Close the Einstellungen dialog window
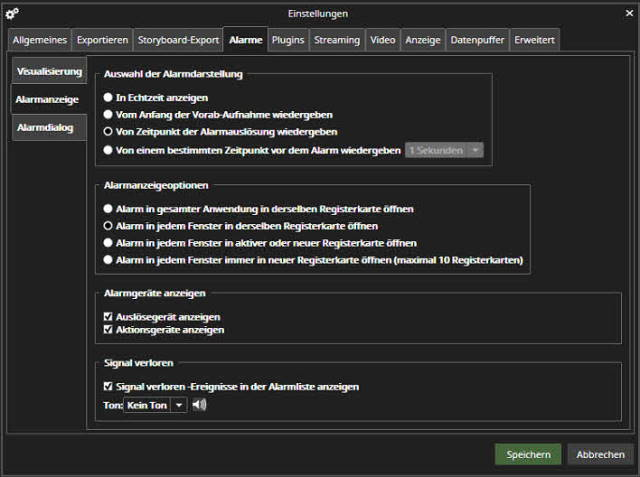The height and width of the screenshot is (477, 640). pos(627,13)
